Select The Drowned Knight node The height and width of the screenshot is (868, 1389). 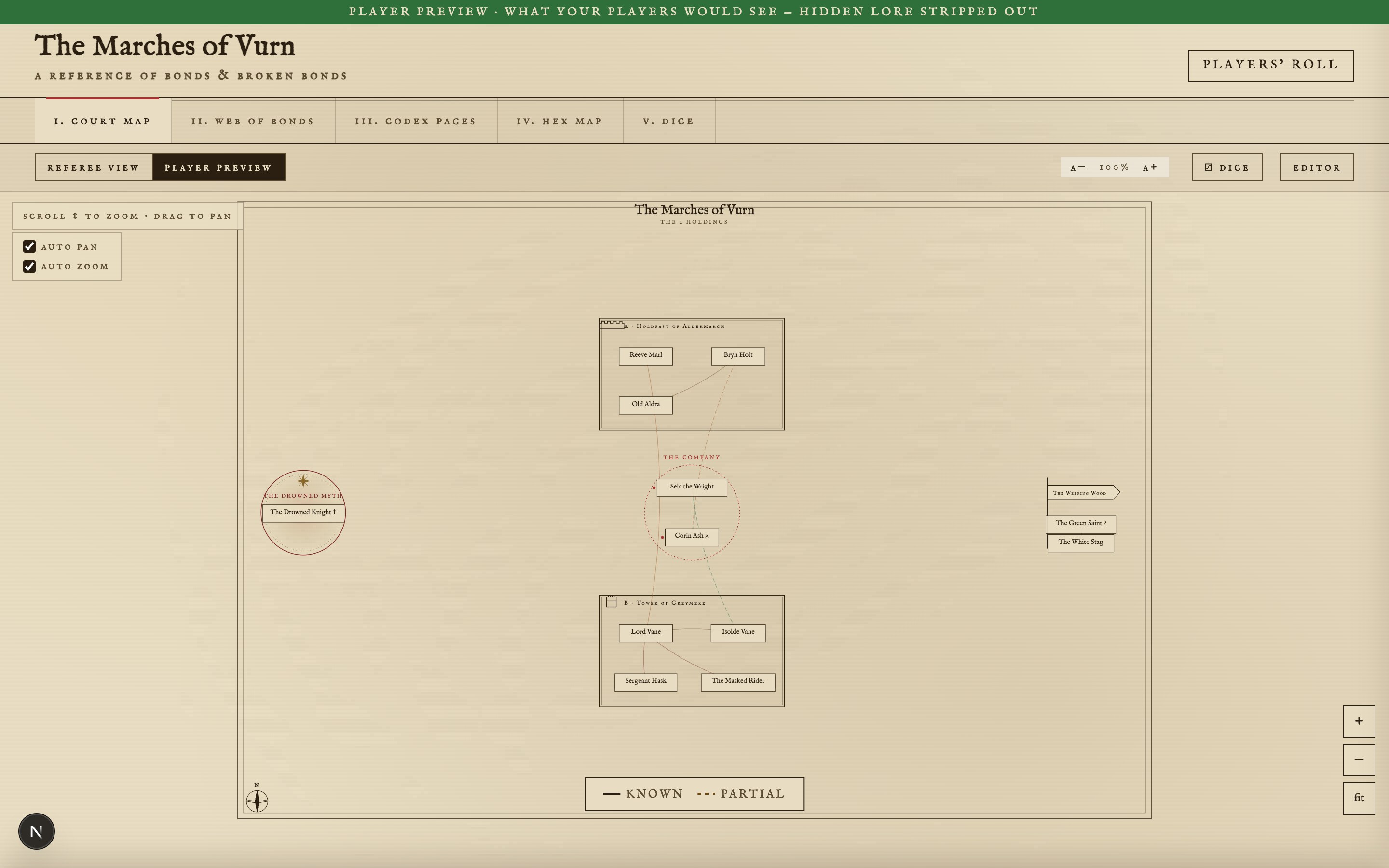click(303, 513)
